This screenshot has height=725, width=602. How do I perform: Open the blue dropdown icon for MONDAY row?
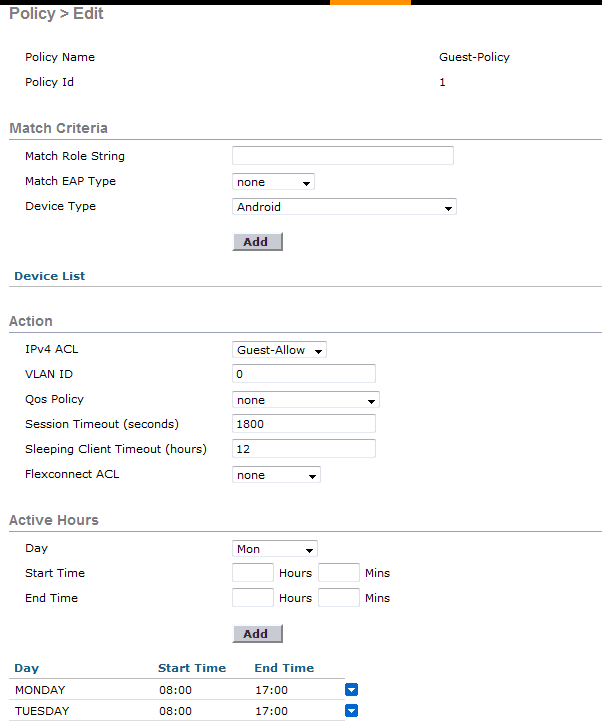(351, 689)
